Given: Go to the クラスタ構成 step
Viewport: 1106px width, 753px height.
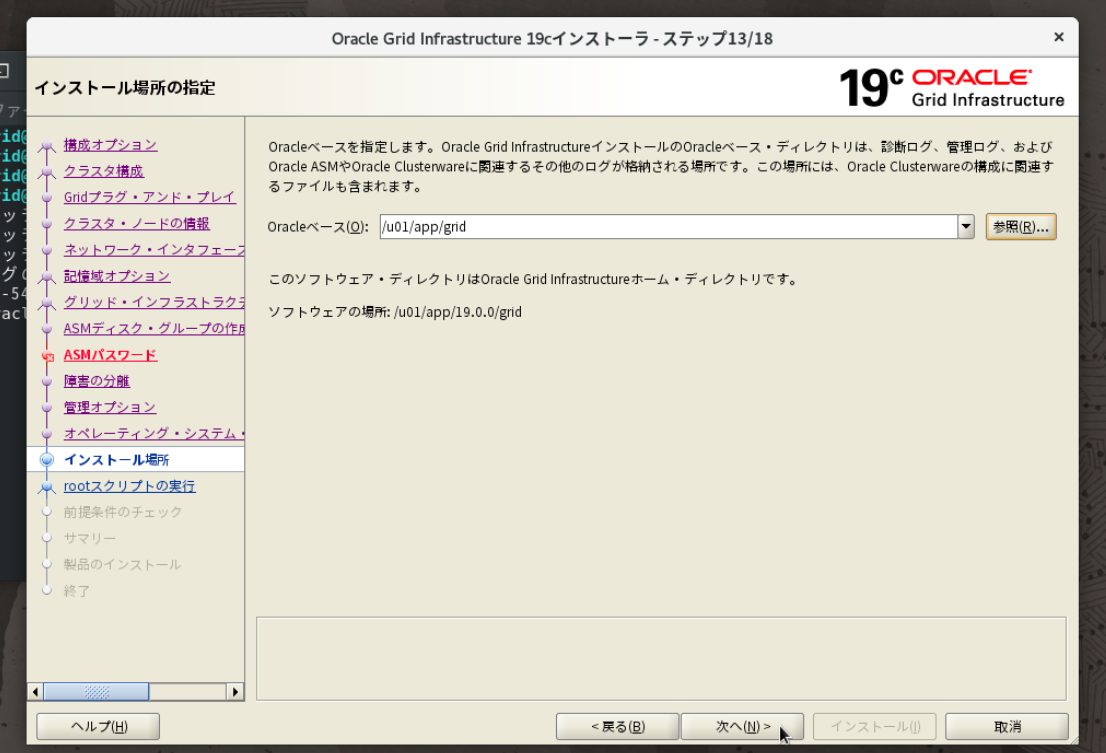Looking at the screenshot, I should click(x=104, y=171).
